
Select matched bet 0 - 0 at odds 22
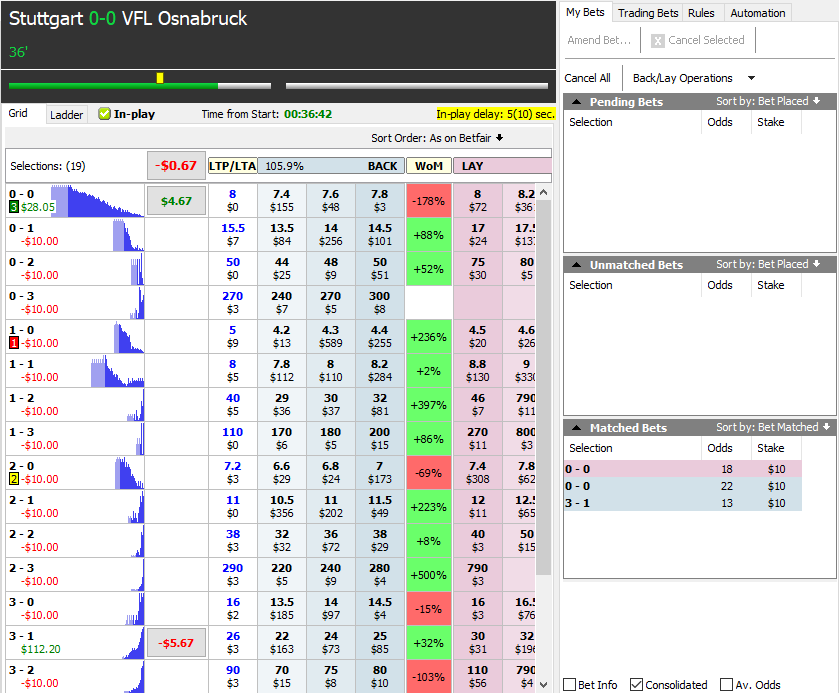683,486
